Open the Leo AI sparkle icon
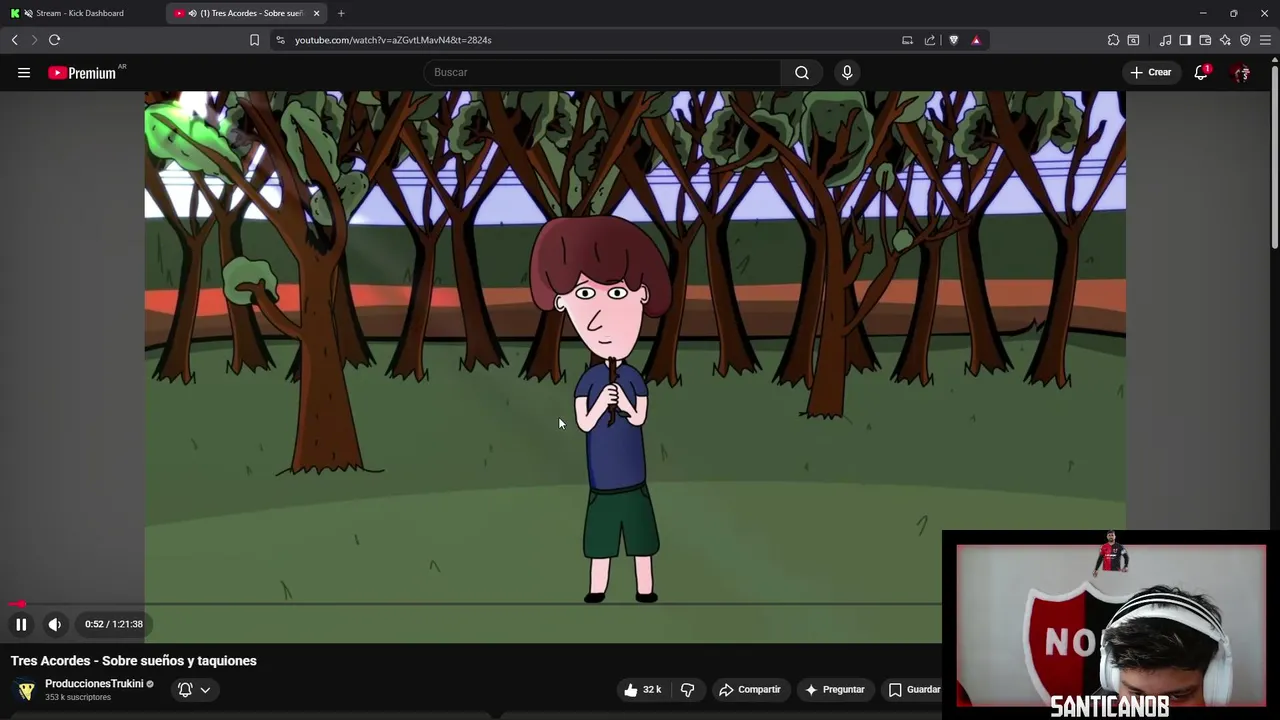The width and height of the screenshot is (1280, 720). (x=1225, y=40)
